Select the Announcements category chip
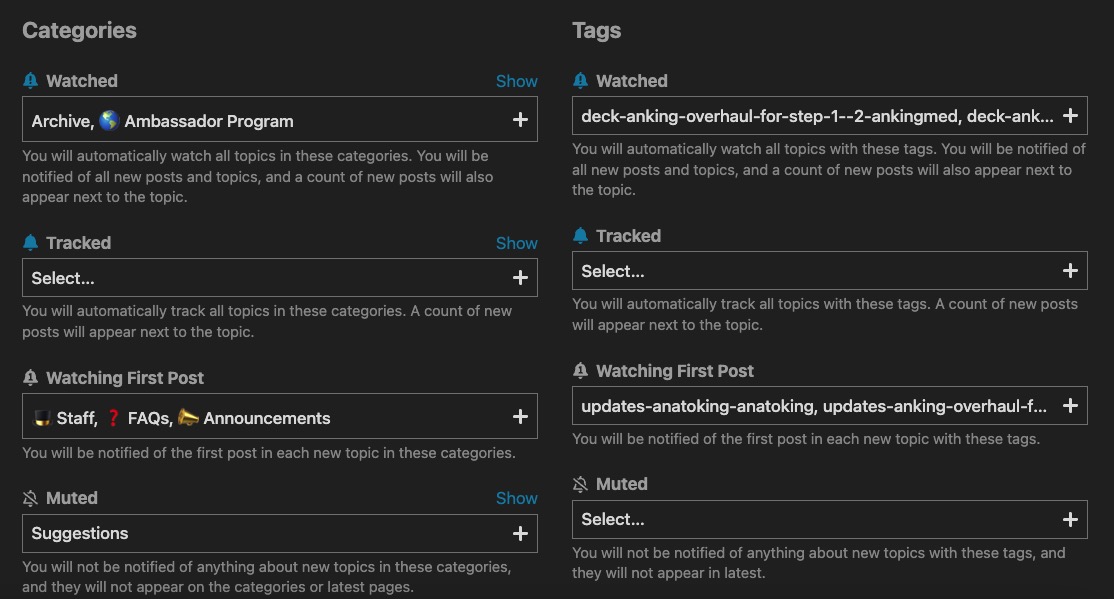The image size is (1114, 599). pyautogui.click(x=255, y=418)
